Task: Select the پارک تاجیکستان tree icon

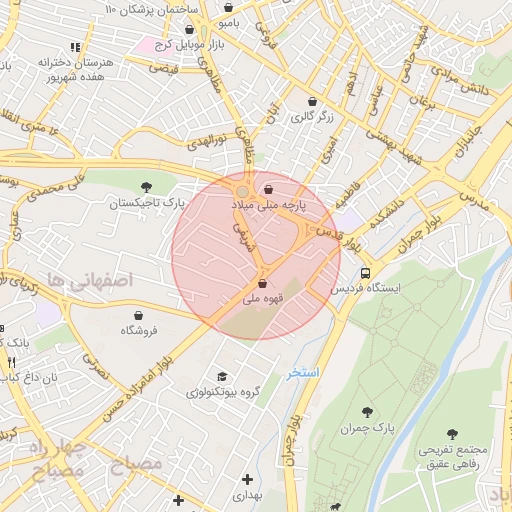Action: pyautogui.click(x=146, y=187)
